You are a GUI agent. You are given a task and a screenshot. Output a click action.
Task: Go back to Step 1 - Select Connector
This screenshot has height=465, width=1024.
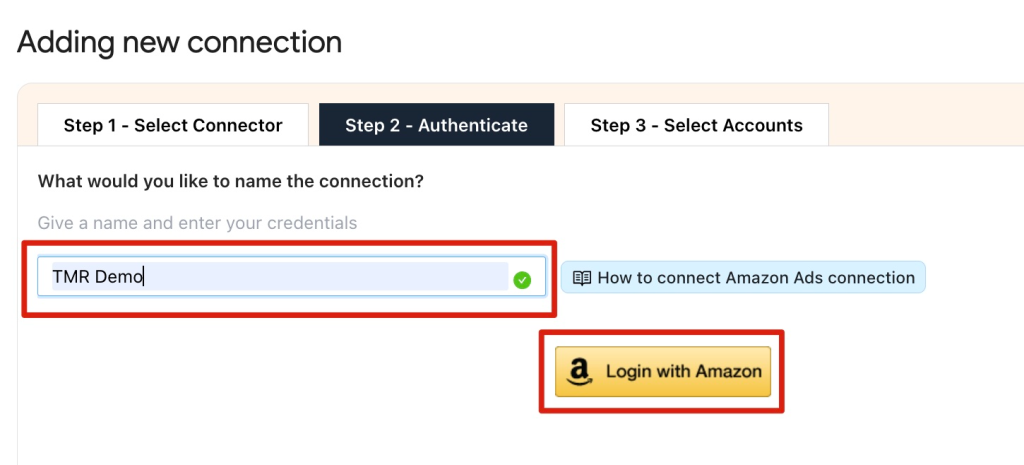point(173,126)
